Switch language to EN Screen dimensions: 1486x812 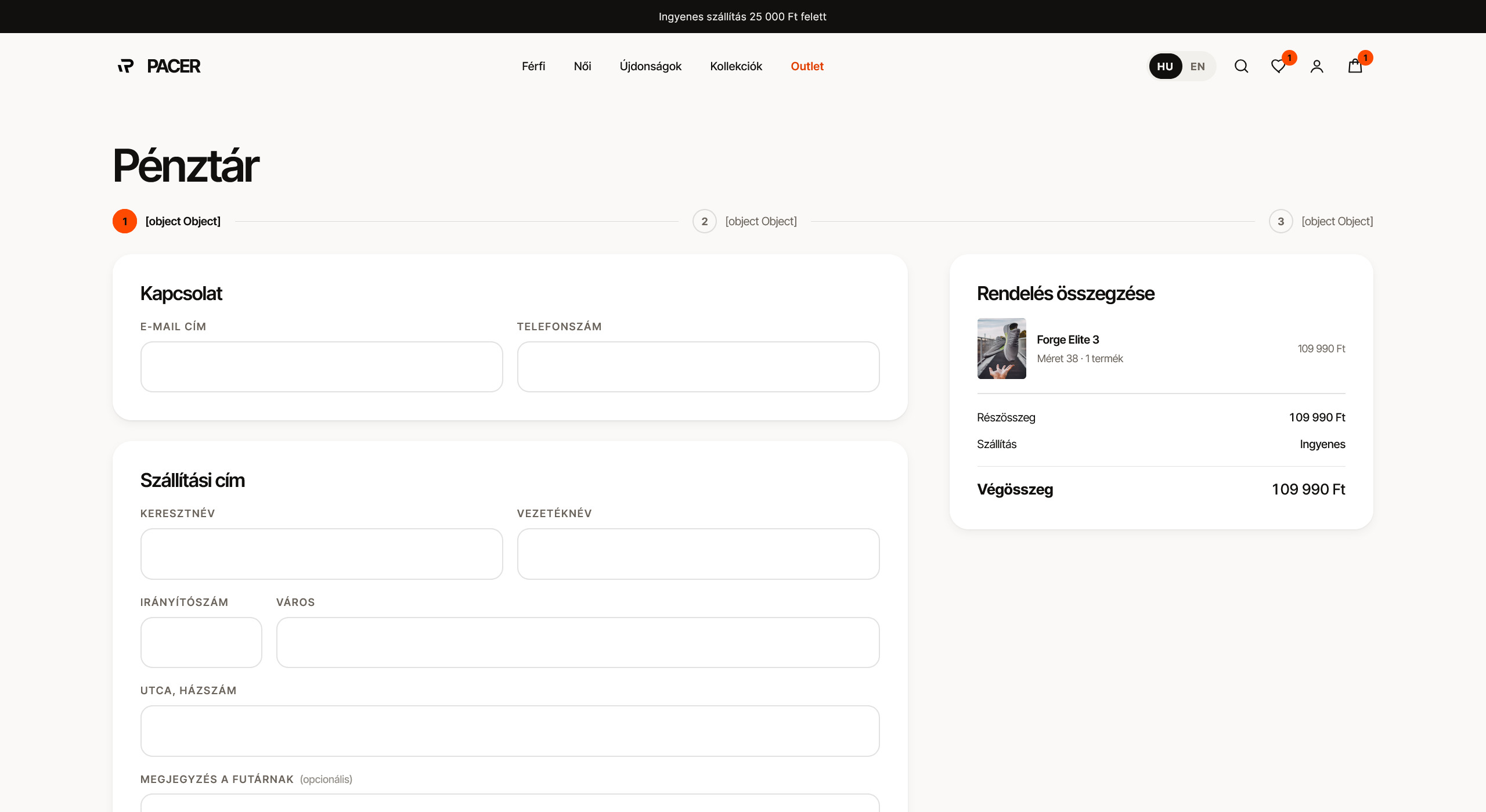pyautogui.click(x=1198, y=66)
